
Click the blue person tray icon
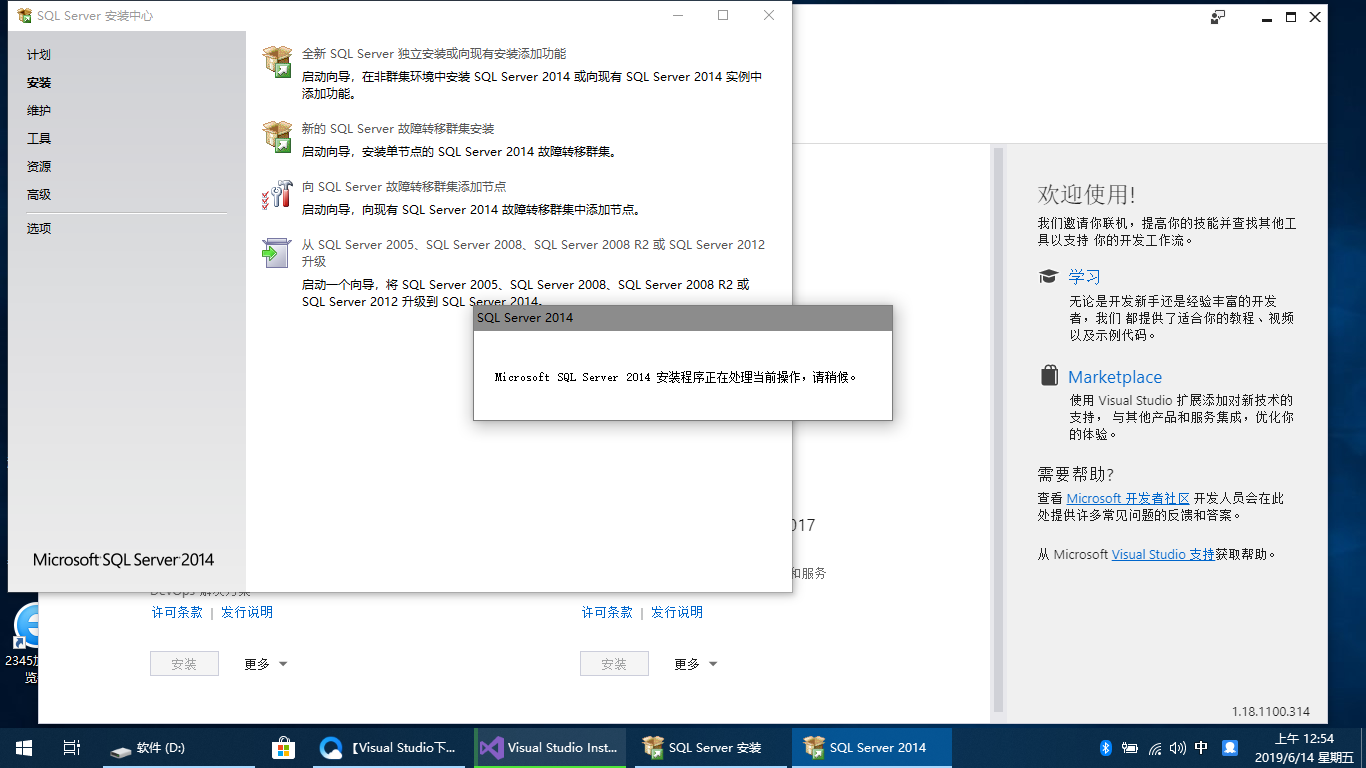click(x=1230, y=748)
